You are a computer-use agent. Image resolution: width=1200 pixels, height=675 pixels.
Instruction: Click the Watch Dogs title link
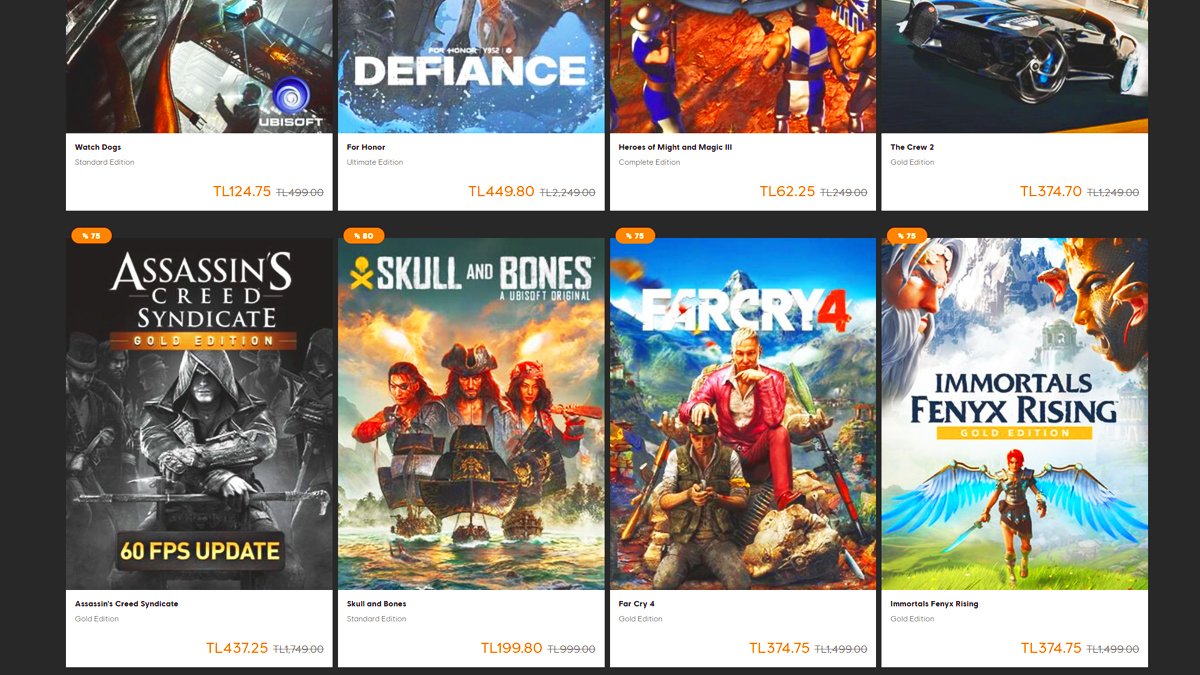98,147
